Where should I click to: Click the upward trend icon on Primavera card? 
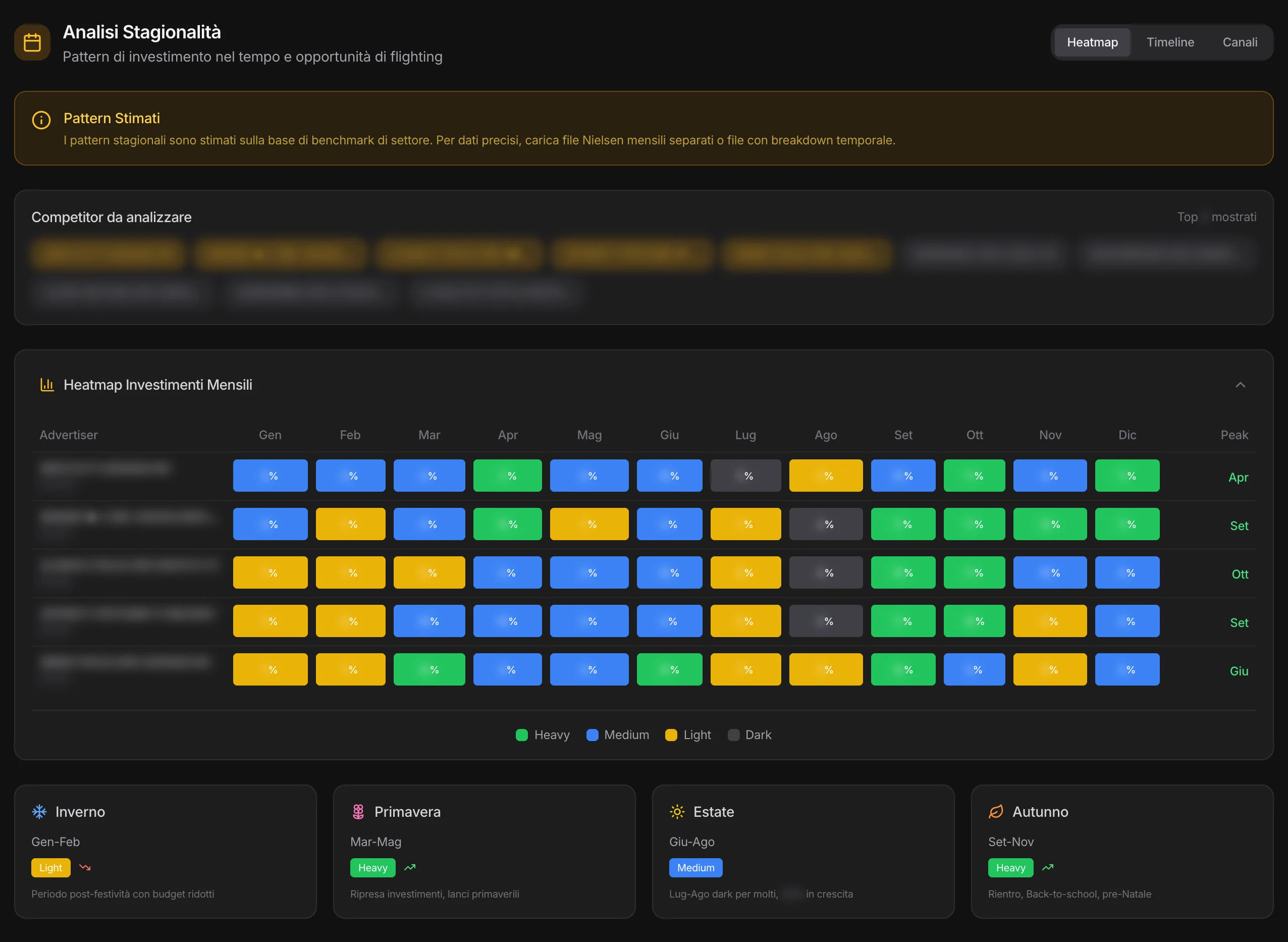click(x=410, y=867)
